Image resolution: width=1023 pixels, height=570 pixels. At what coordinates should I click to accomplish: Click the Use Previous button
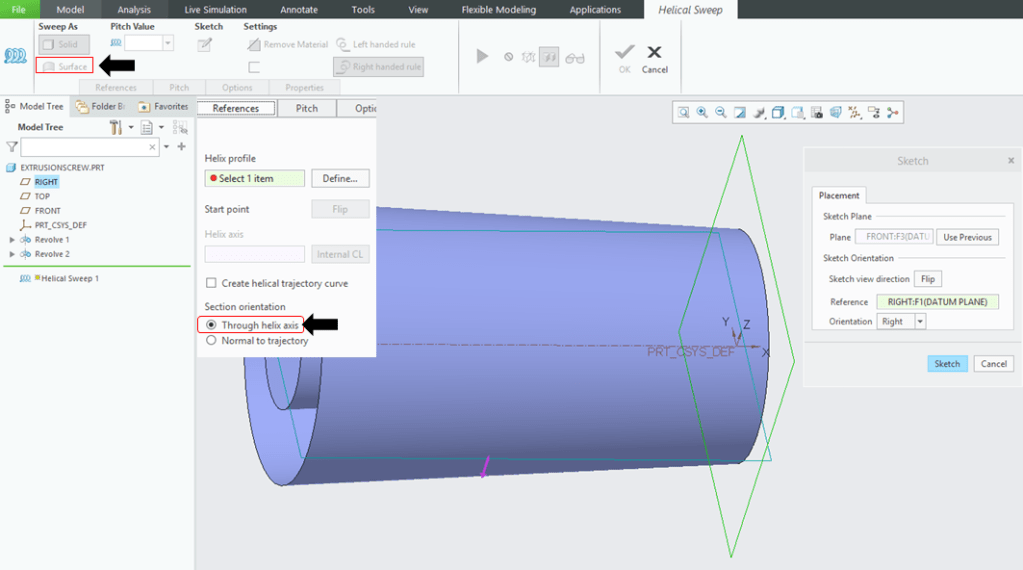967,237
